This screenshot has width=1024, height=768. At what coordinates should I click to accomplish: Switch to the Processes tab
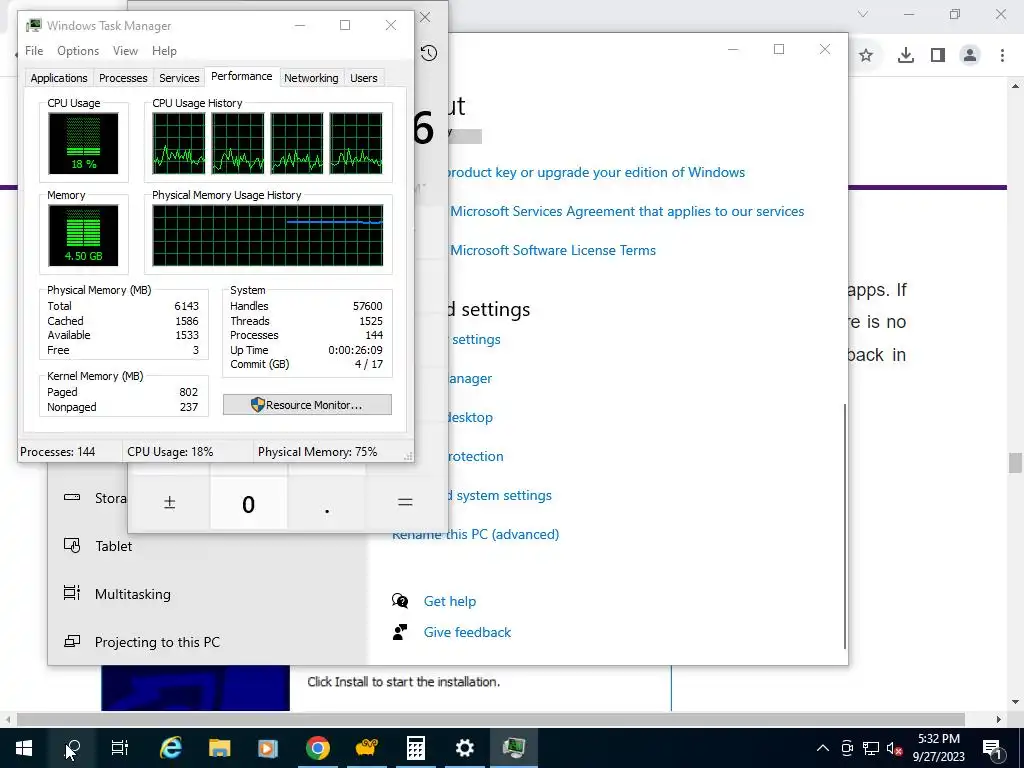[x=123, y=78]
